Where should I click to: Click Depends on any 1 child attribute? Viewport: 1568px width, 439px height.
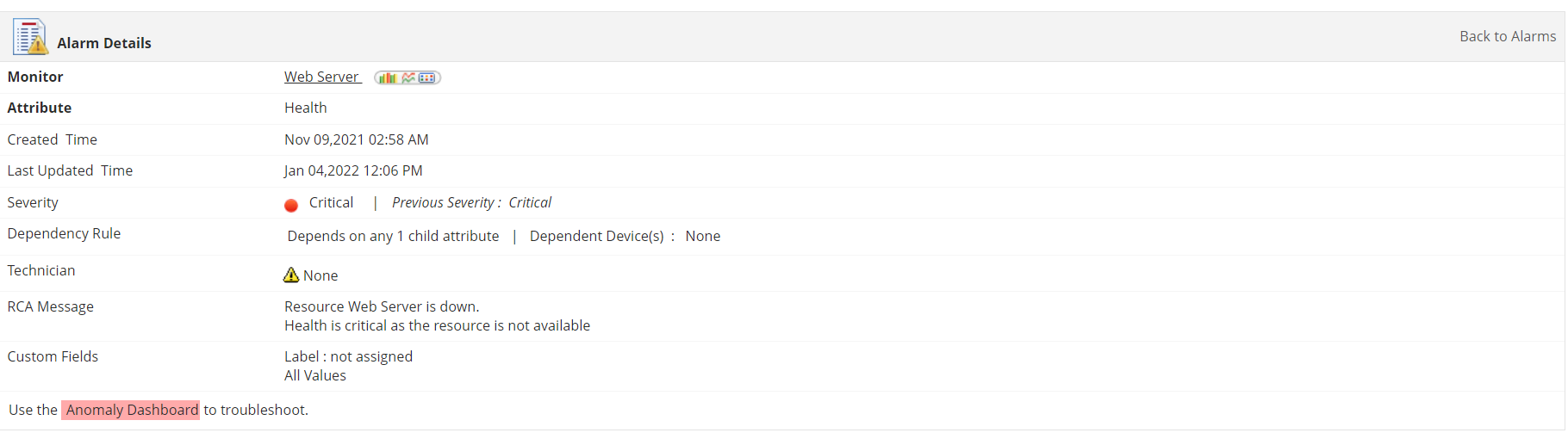tap(393, 236)
